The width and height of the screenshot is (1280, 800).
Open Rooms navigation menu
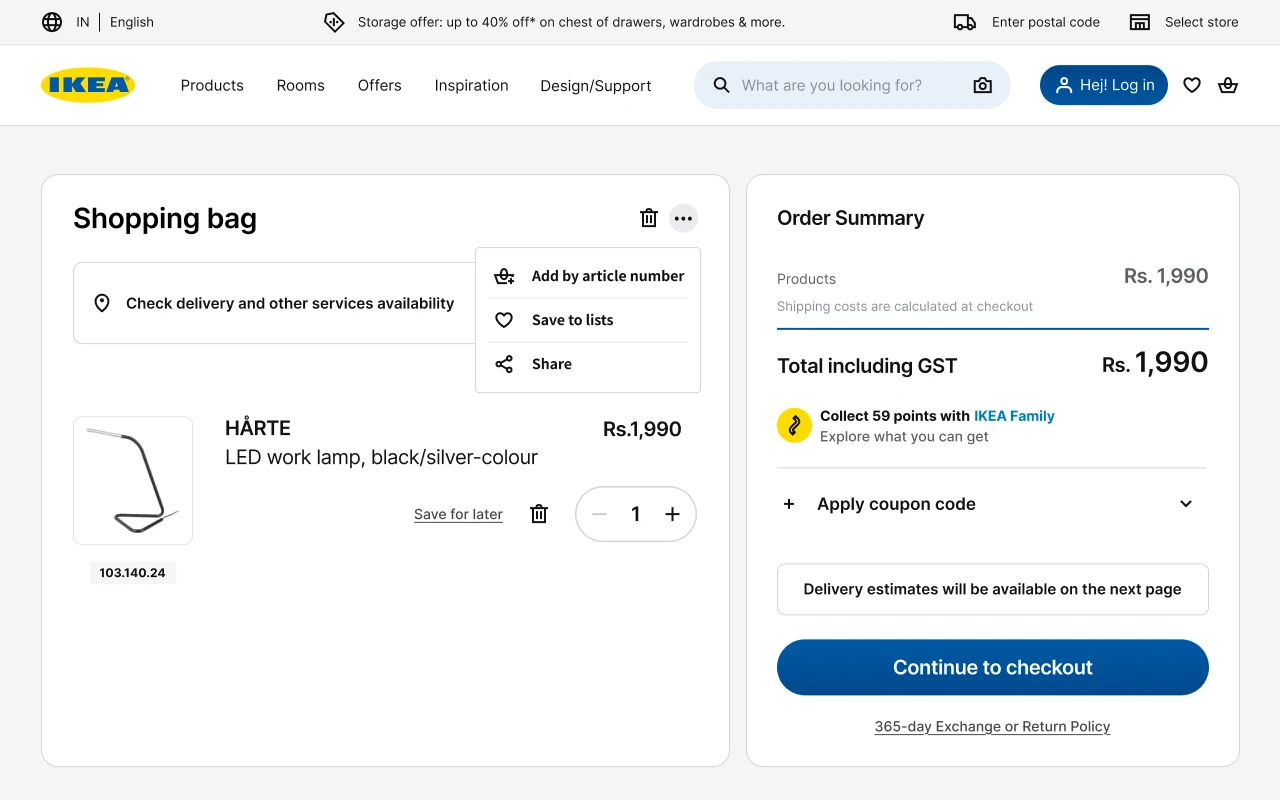pyautogui.click(x=301, y=86)
